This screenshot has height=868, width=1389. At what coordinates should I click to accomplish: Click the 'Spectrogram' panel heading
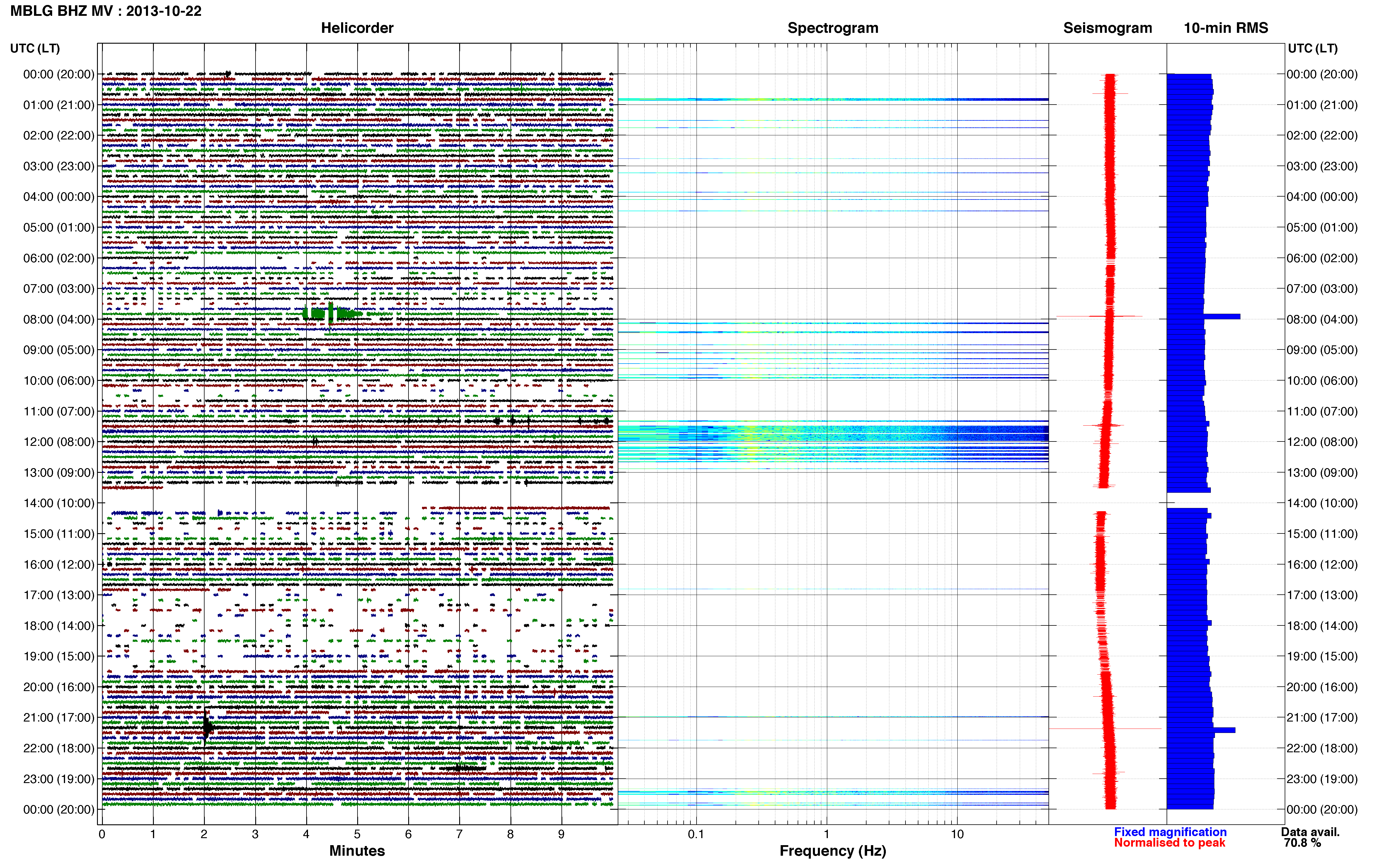click(x=833, y=28)
